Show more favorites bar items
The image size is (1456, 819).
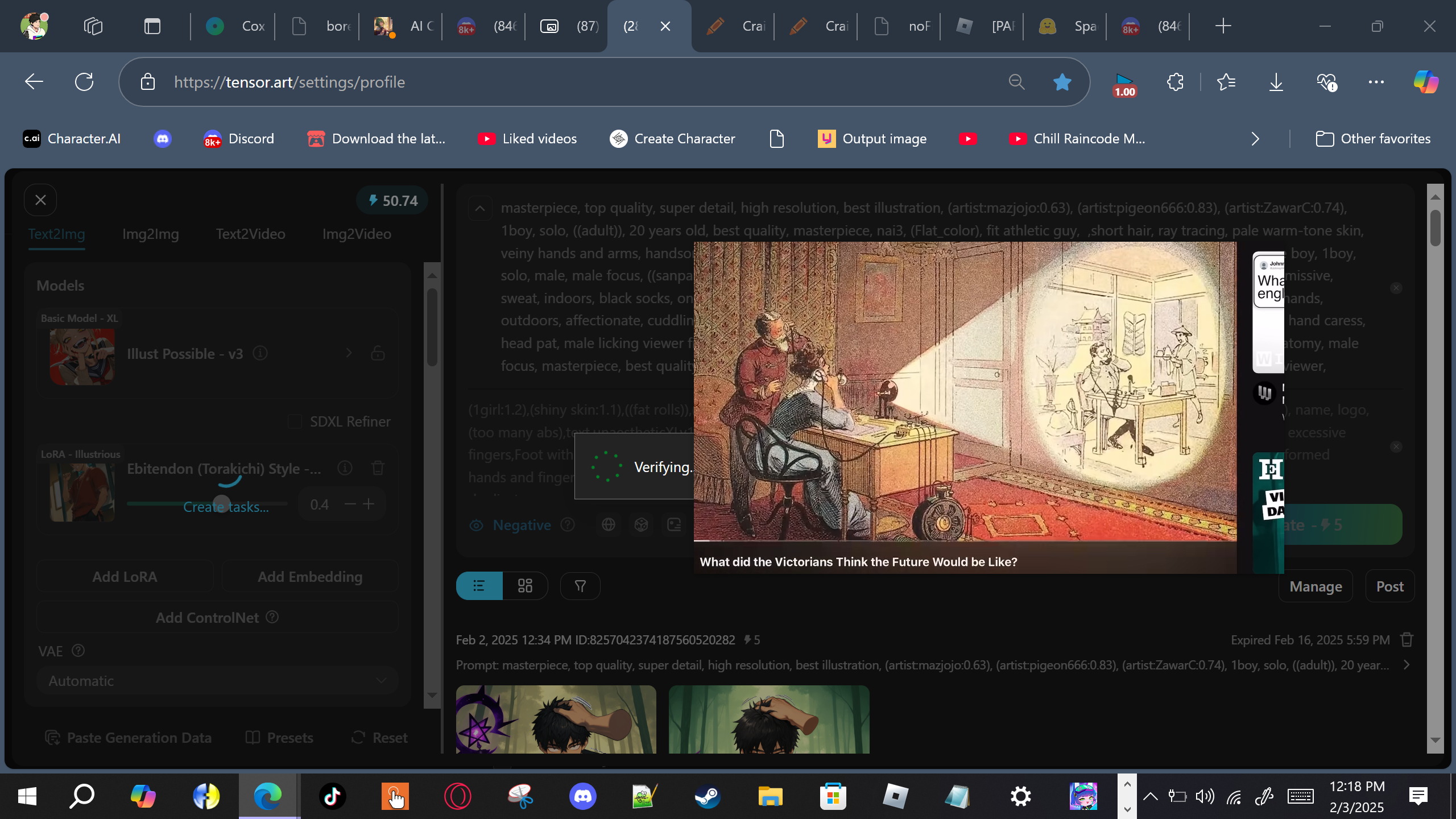[1255, 139]
